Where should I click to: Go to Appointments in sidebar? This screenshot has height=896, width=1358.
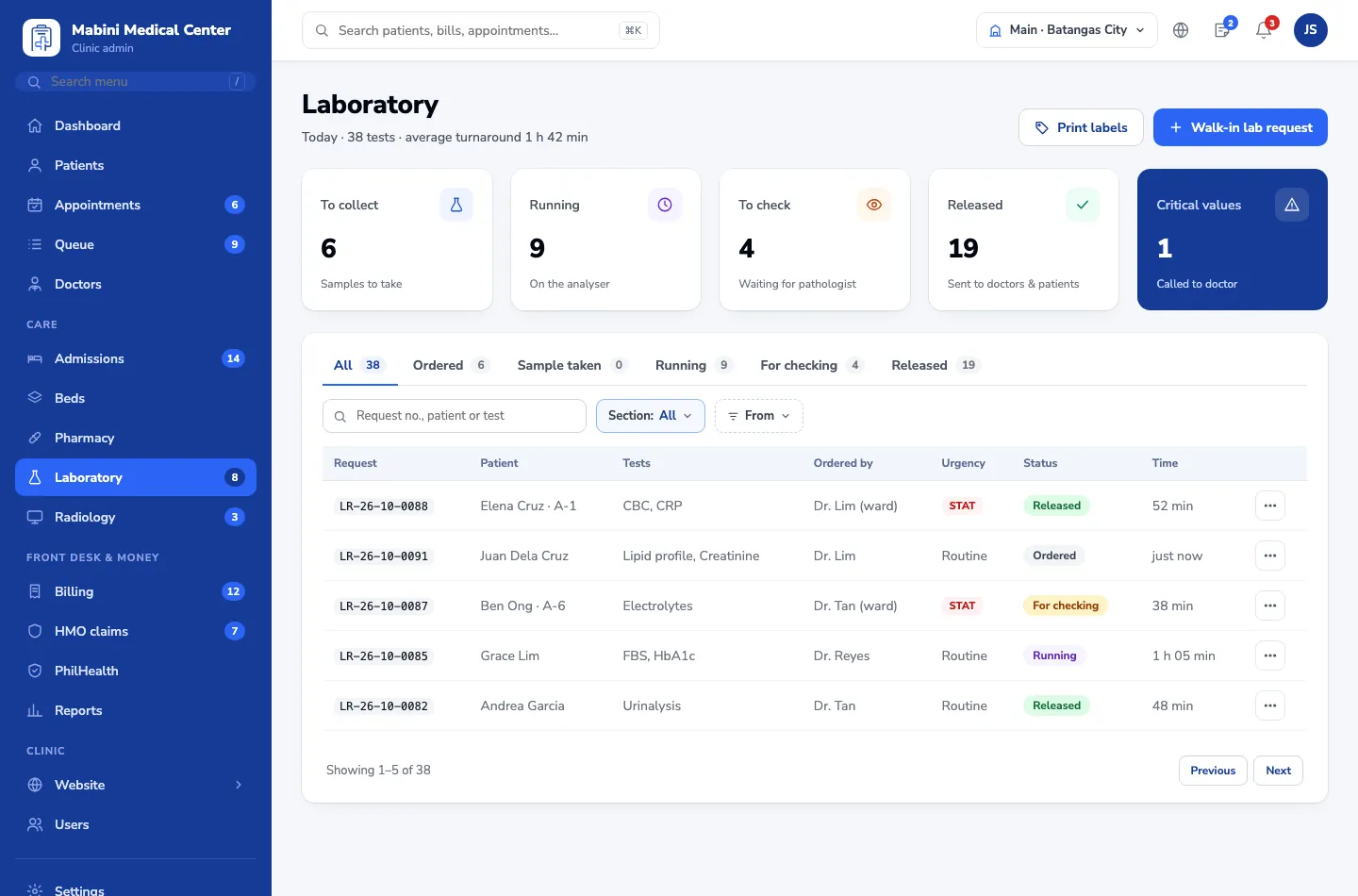click(136, 205)
